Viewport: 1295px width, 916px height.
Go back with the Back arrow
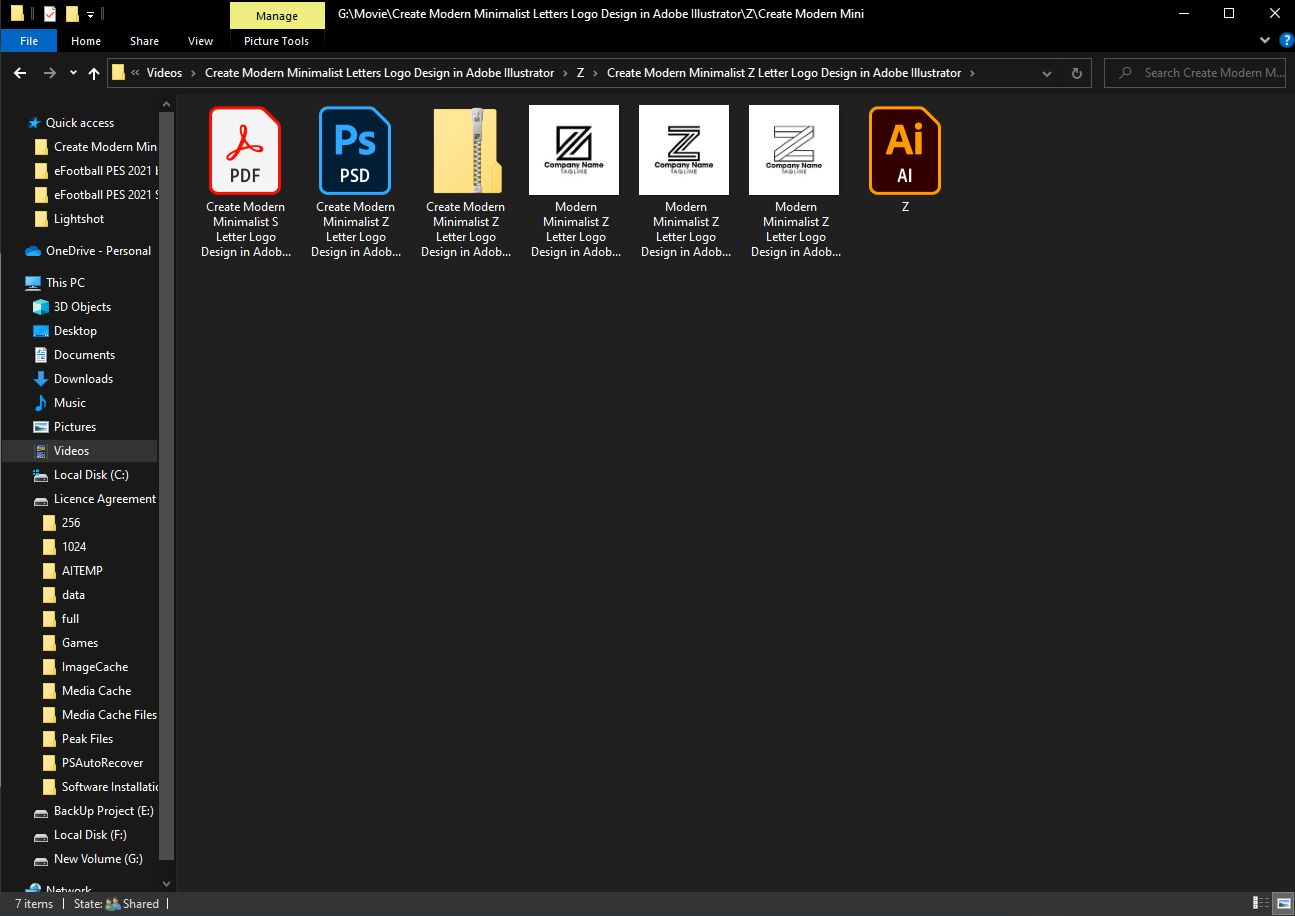[x=20, y=73]
